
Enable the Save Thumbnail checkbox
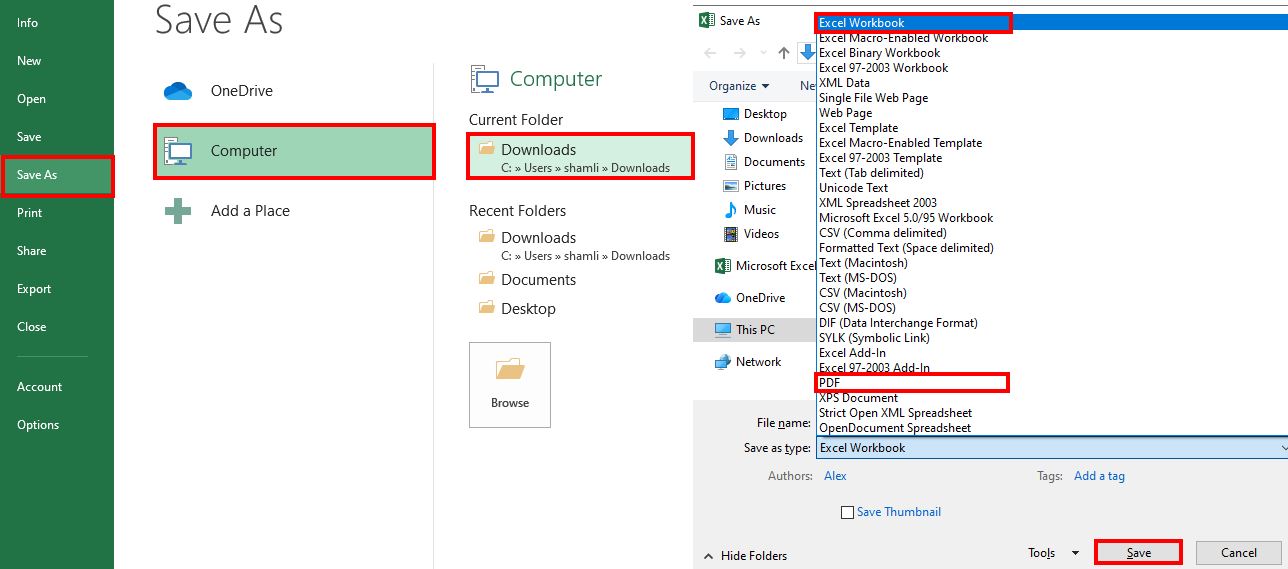coord(848,512)
